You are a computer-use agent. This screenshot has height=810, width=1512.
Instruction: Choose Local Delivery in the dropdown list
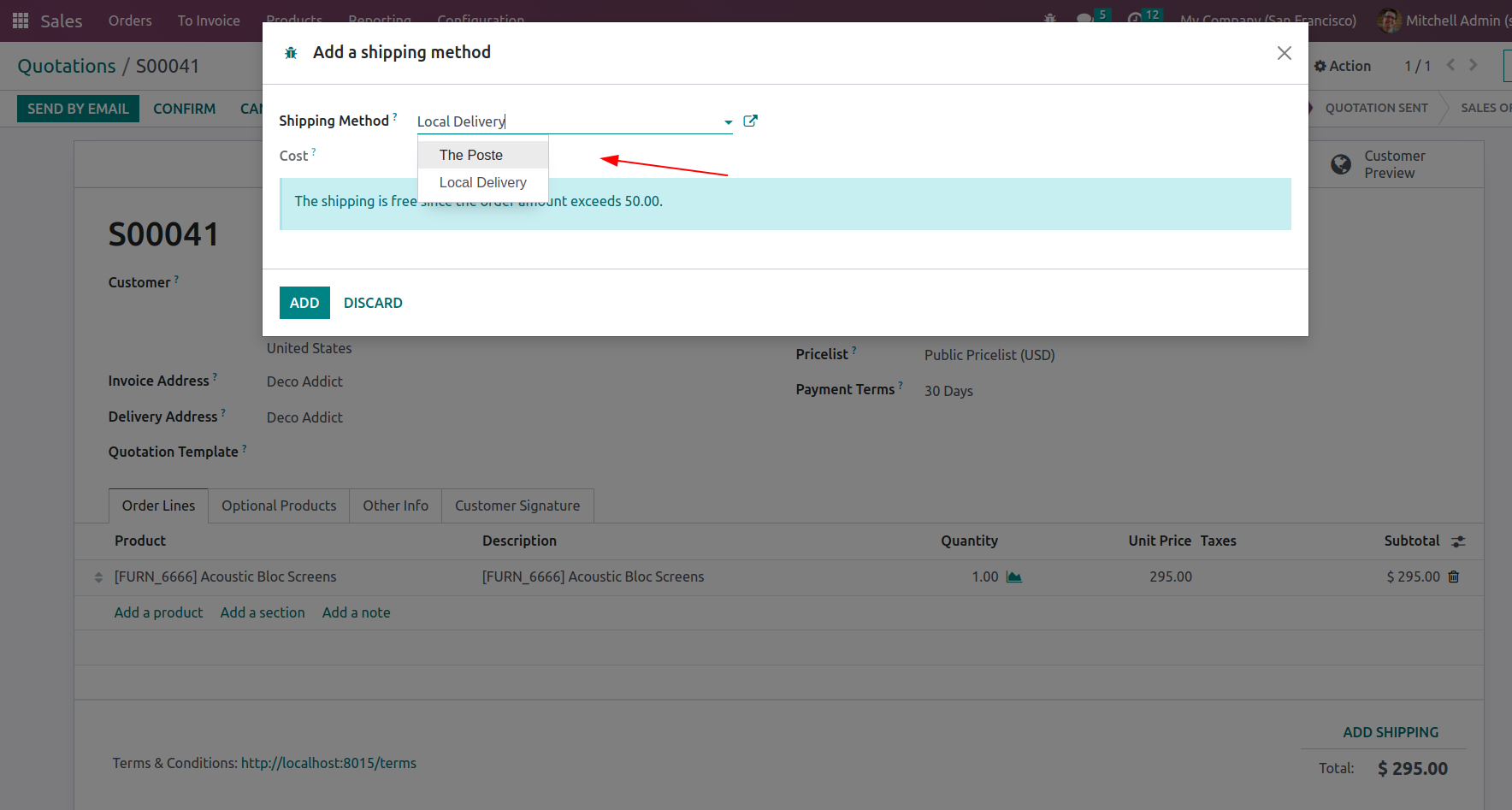click(482, 182)
